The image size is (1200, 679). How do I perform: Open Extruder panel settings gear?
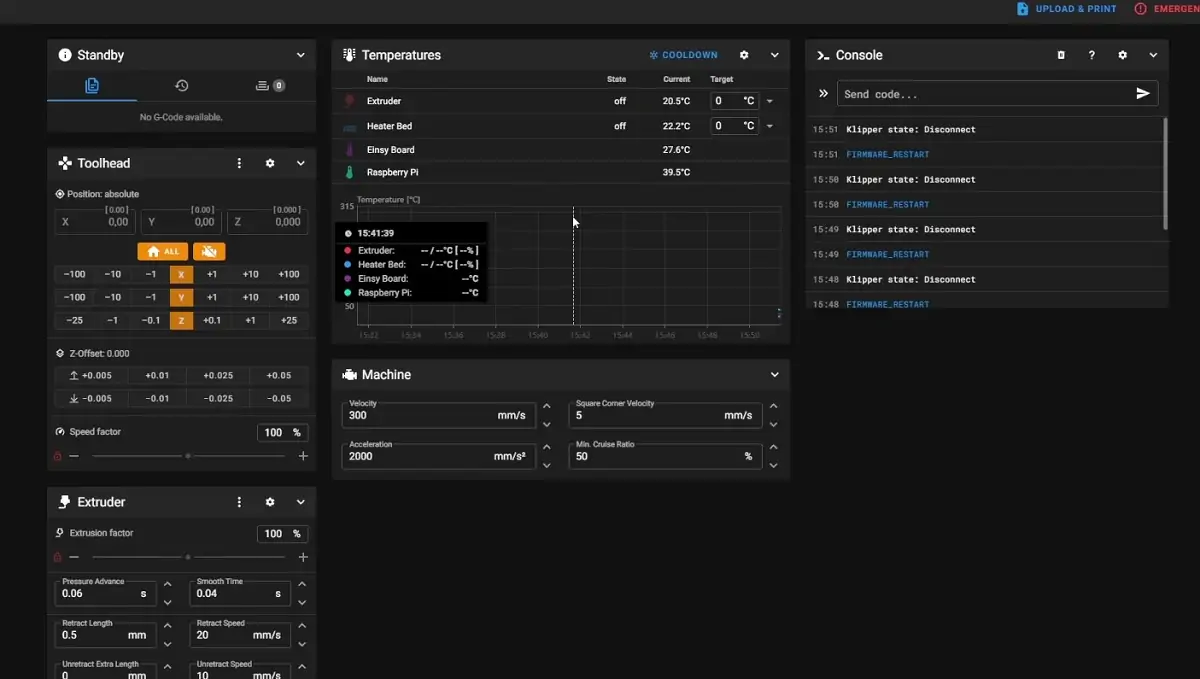click(x=270, y=502)
